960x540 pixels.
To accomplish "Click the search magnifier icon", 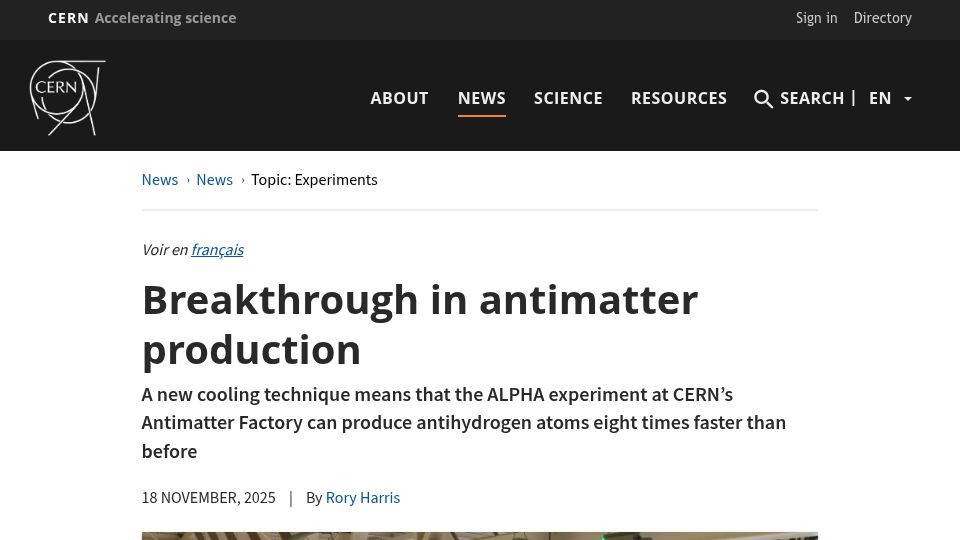I will tap(763, 99).
